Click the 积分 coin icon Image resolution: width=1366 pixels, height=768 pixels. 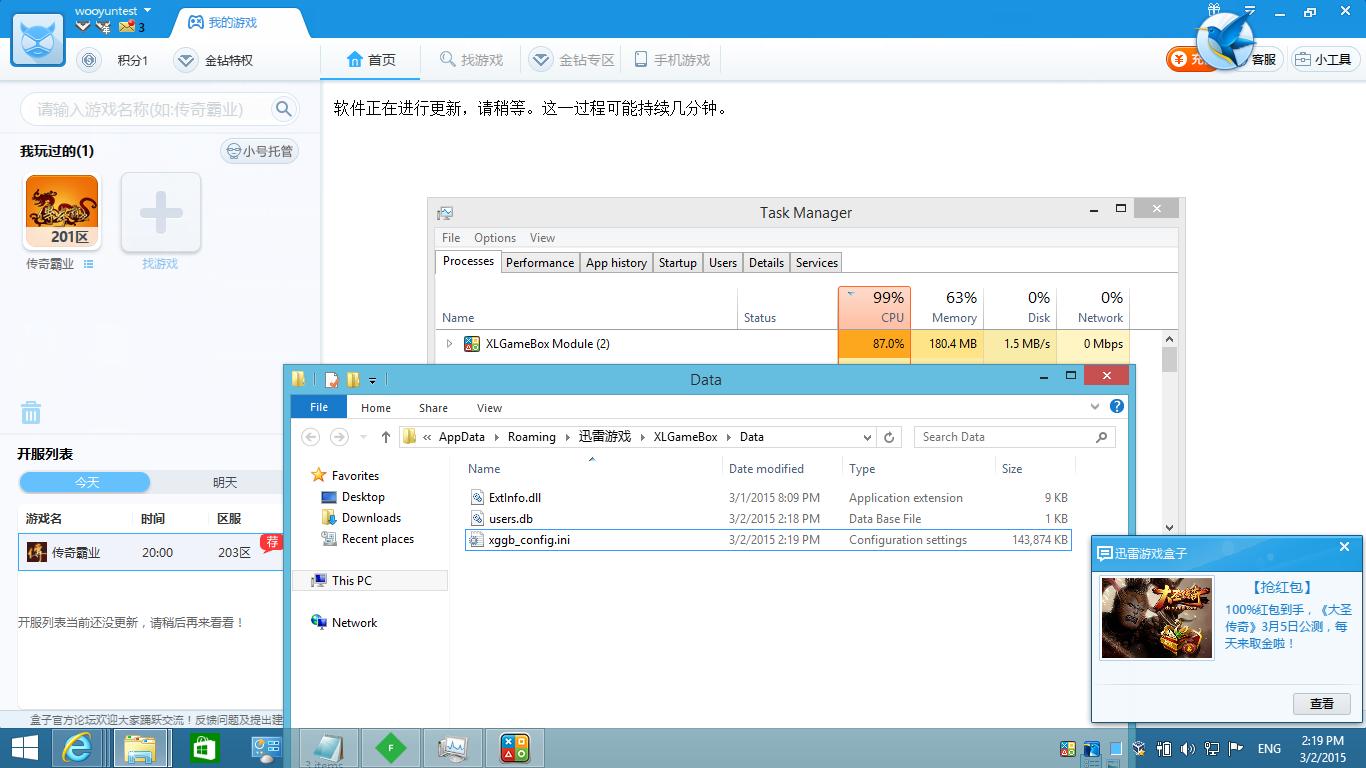89,60
